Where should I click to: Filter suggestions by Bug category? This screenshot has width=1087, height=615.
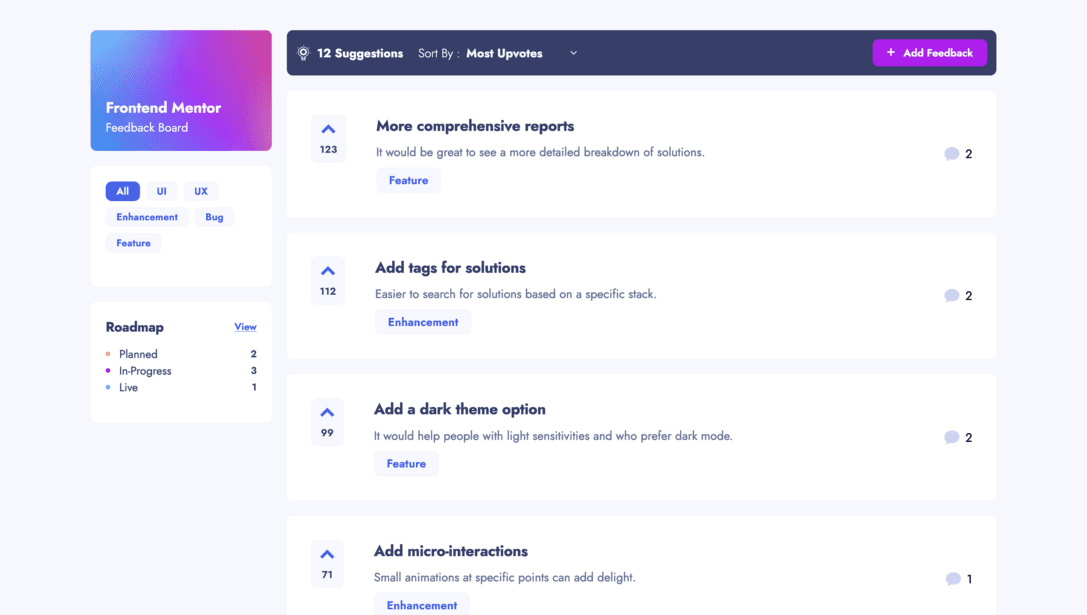pos(214,217)
